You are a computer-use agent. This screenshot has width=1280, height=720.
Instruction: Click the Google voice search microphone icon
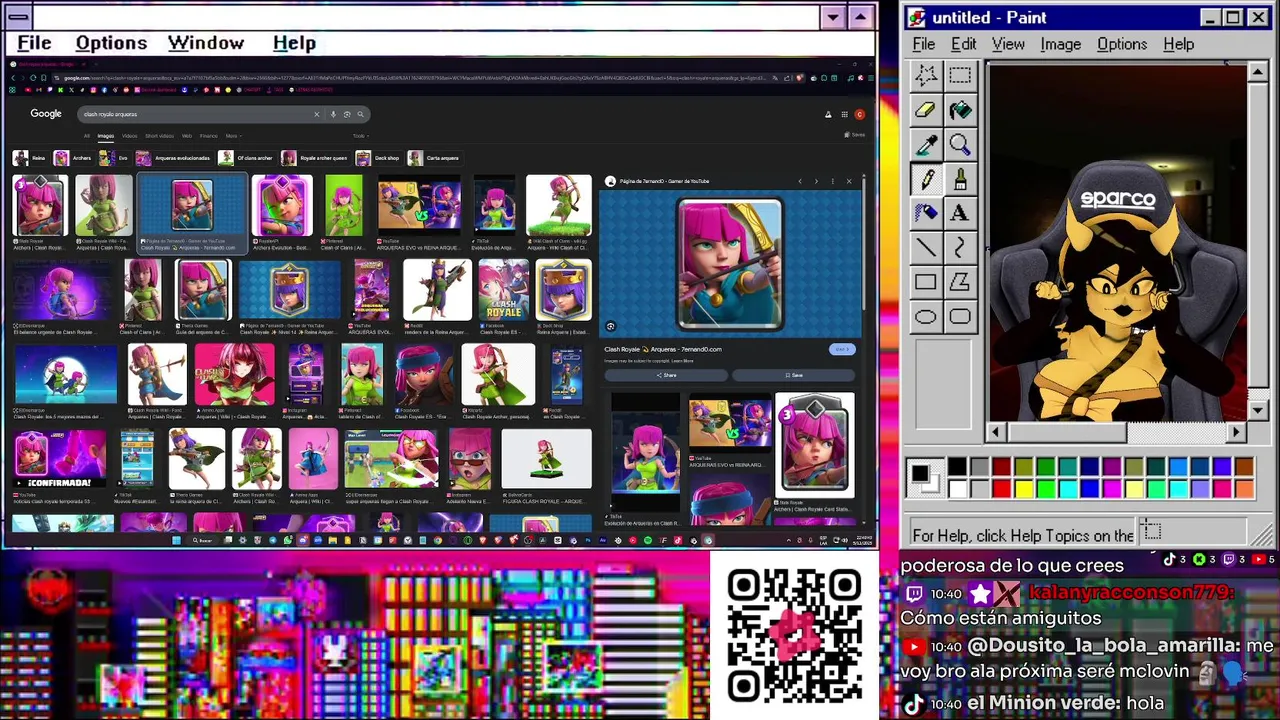point(333,114)
